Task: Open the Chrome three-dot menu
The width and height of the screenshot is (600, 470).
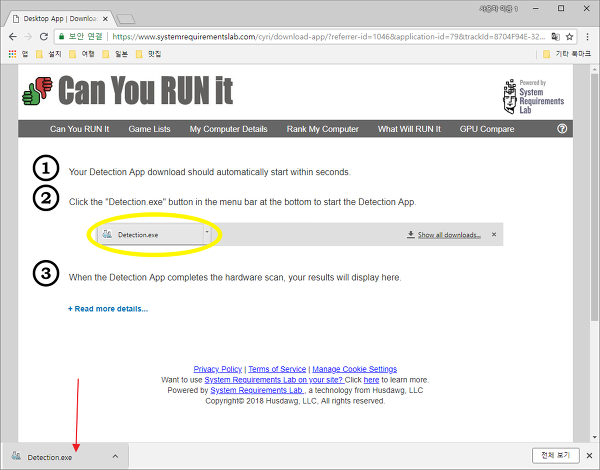Action: (x=588, y=37)
